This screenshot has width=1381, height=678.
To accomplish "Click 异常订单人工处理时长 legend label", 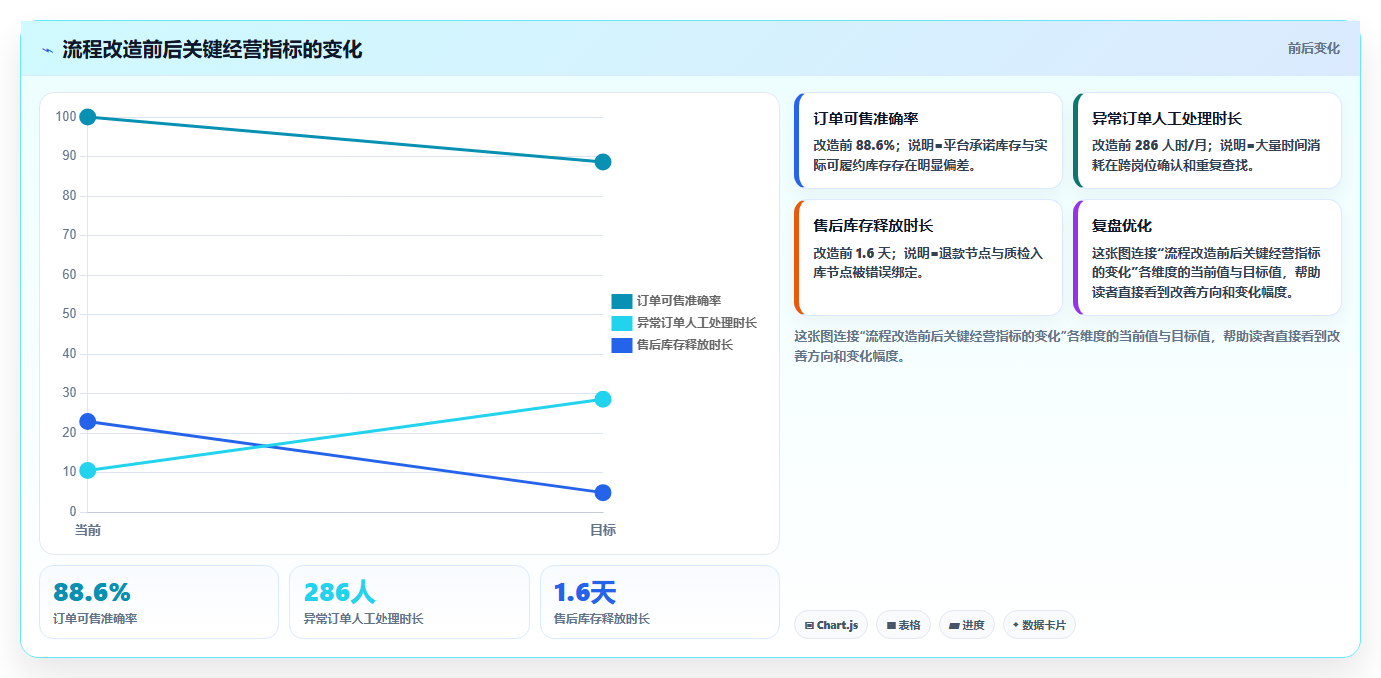I will (x=697, y=323).
